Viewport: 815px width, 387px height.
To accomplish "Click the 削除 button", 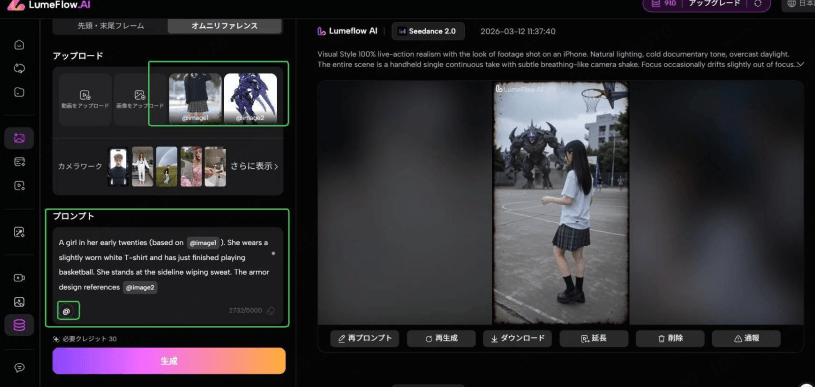I will tap(670, 338).
